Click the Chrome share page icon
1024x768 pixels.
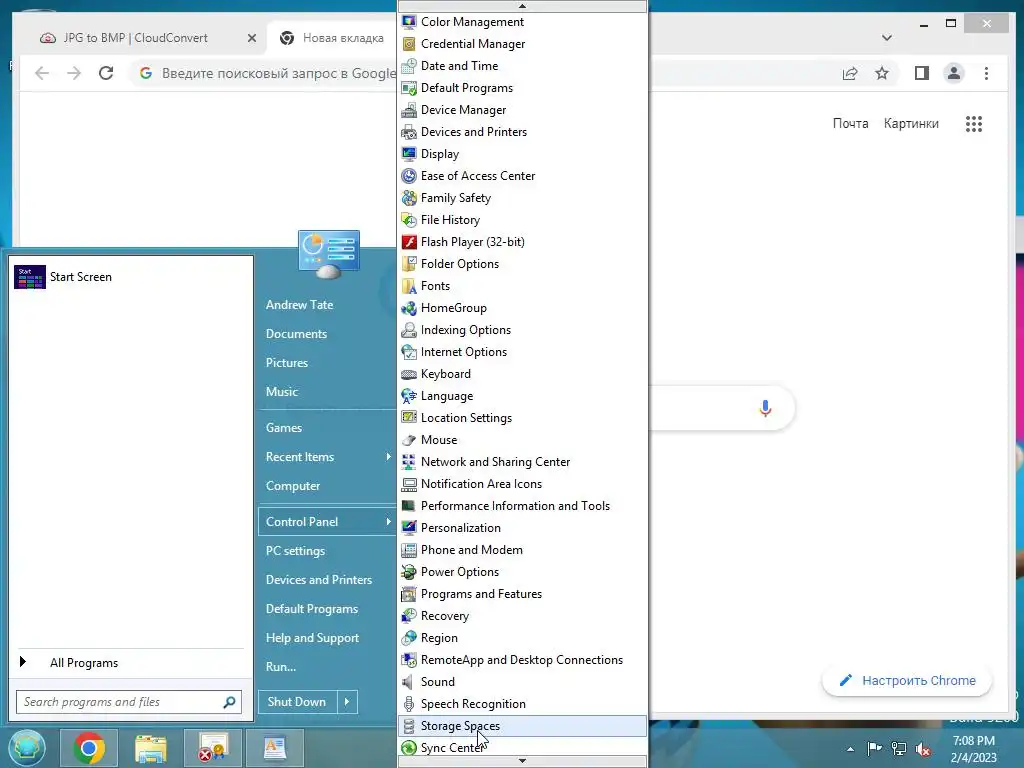850,73
